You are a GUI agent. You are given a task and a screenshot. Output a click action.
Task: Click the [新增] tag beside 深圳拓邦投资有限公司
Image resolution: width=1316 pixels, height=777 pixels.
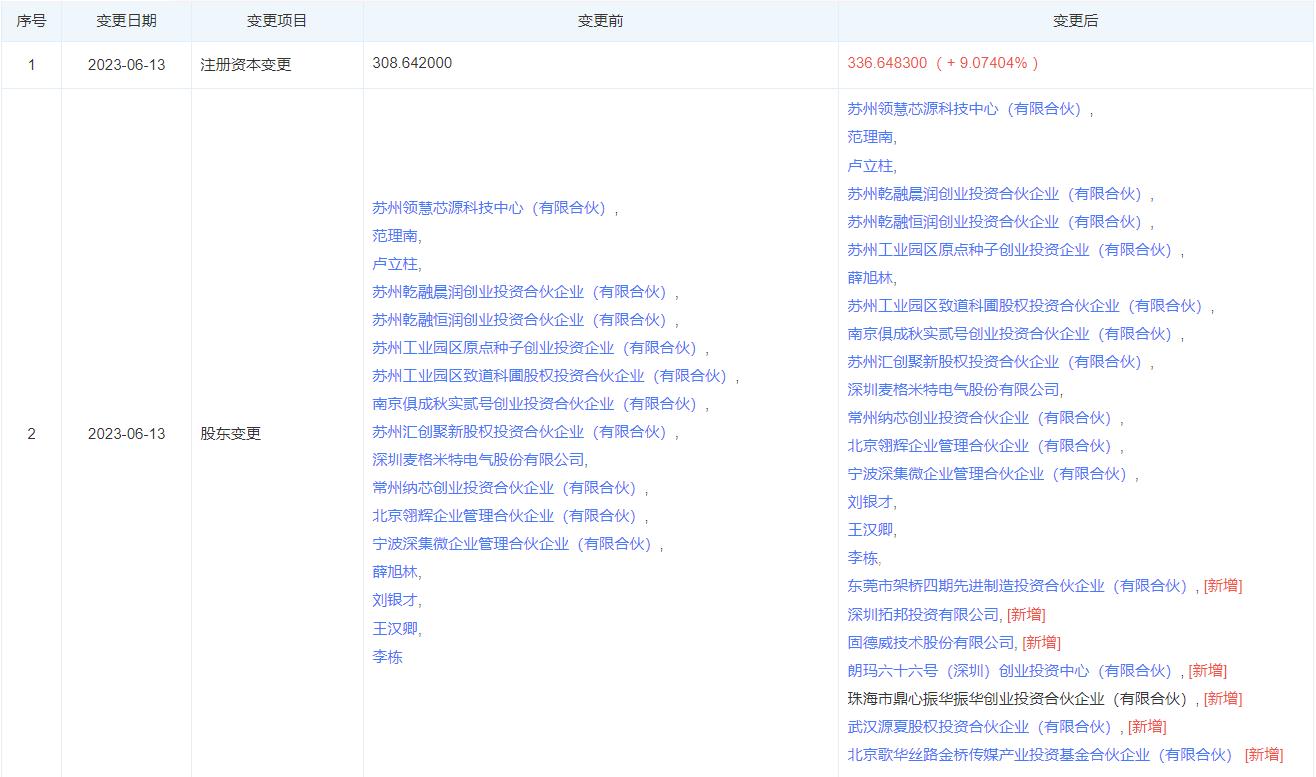point(1027,614)
